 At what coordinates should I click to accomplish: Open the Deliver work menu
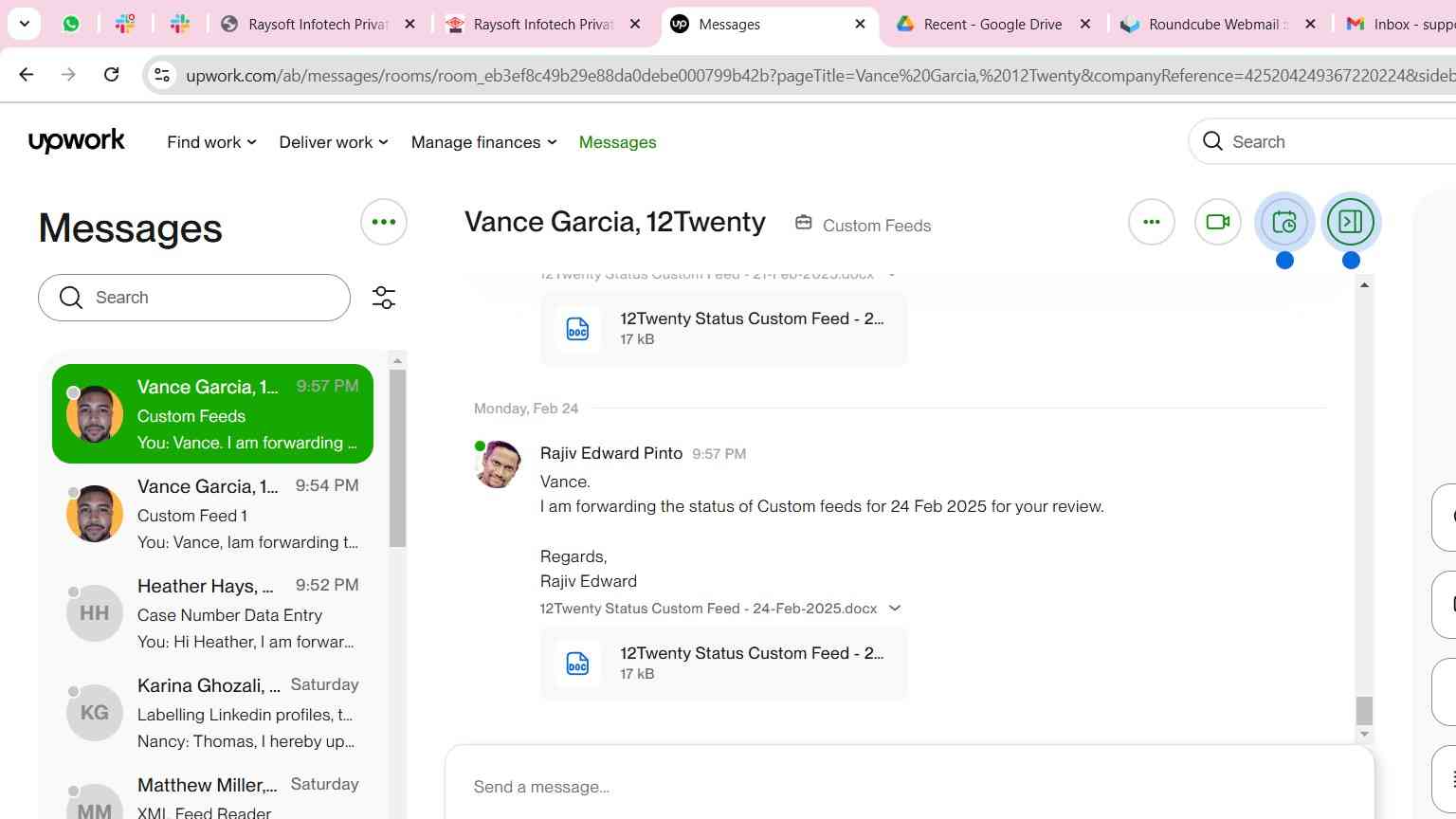[334, 142]
